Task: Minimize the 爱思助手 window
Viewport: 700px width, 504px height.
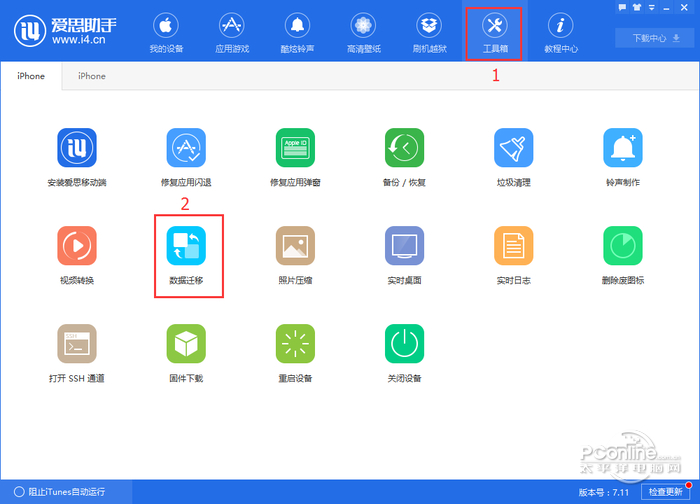Action: tap(667, 7)
